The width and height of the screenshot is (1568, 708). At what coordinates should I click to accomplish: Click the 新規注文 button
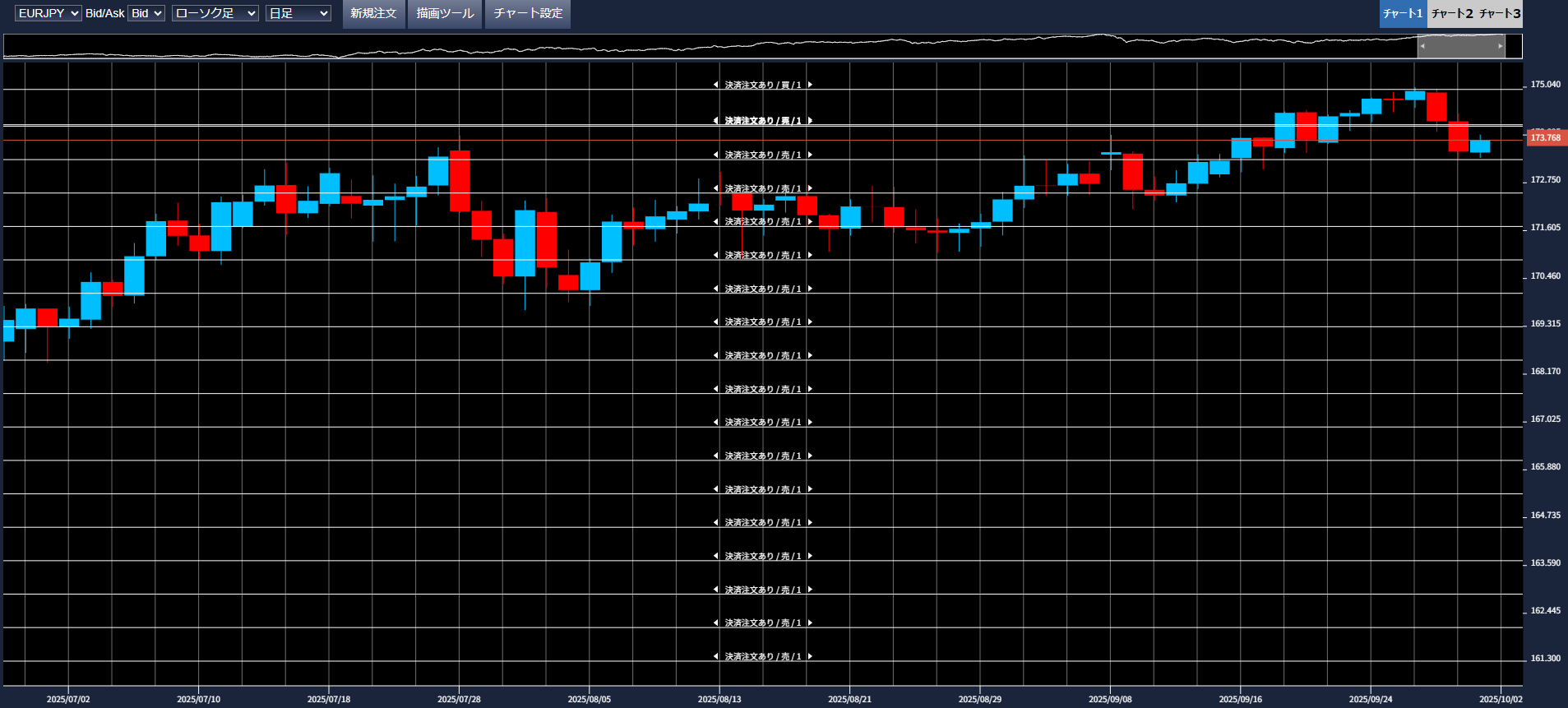point(373,13)
